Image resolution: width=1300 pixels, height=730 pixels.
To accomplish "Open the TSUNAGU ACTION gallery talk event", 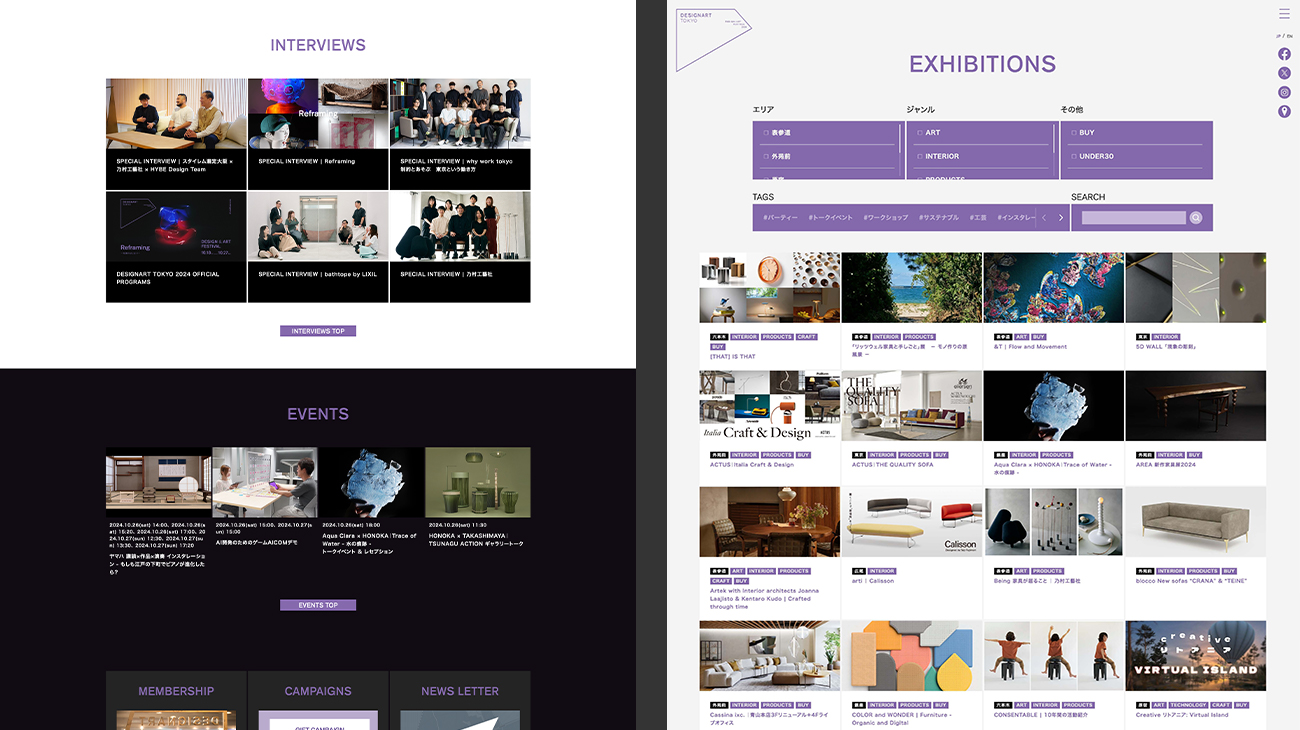I will tap(477, 500).
